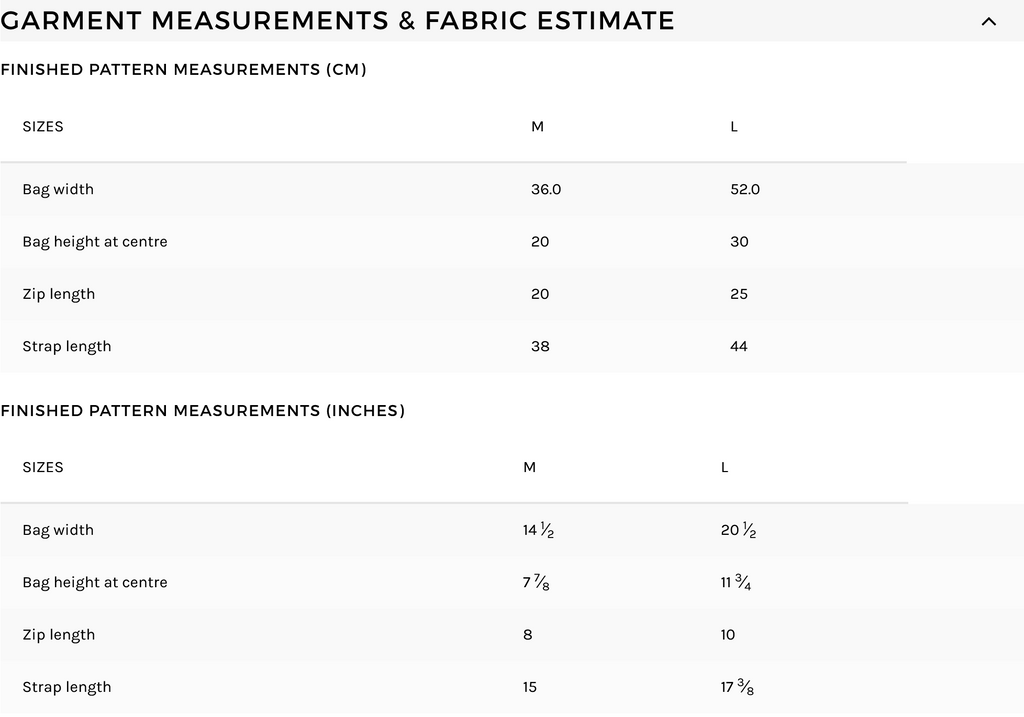Click the 36.0 bag width value
Screen dimensions: 1024x717
point(546,189)
